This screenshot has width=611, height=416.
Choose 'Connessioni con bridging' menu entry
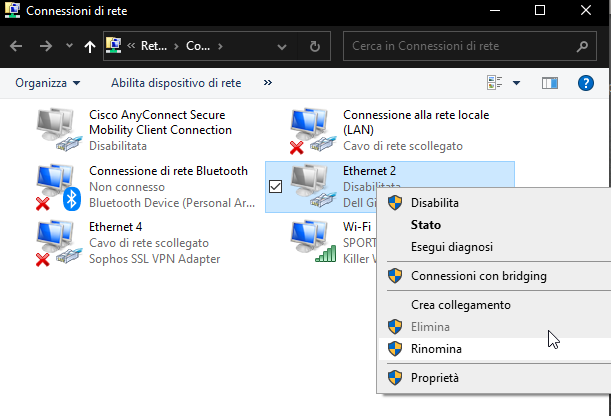494,276
